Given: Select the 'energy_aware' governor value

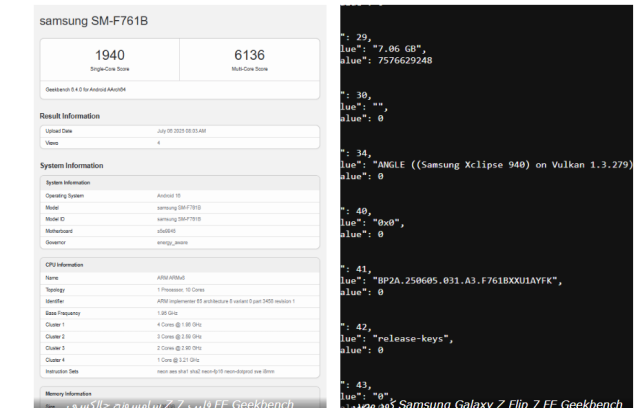Looking at the screenshot, I should (172, 243).
